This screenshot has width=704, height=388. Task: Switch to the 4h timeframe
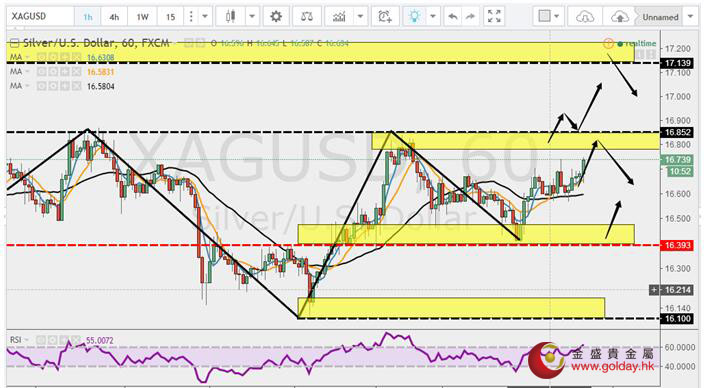114,17
